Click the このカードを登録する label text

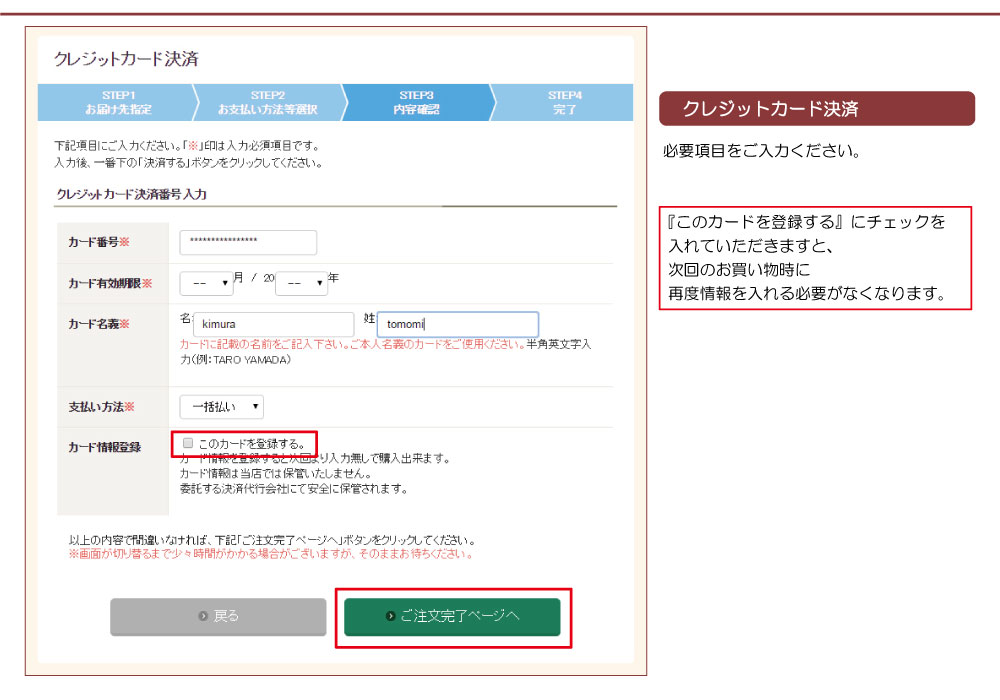tap(251, 443)
